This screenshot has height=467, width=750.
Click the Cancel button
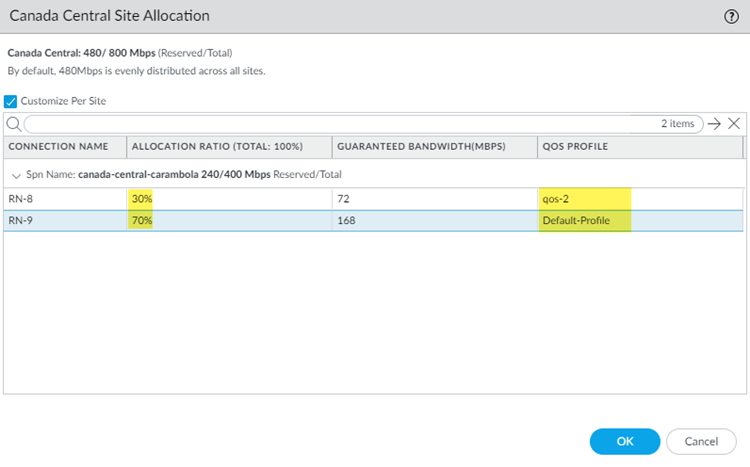701,441
